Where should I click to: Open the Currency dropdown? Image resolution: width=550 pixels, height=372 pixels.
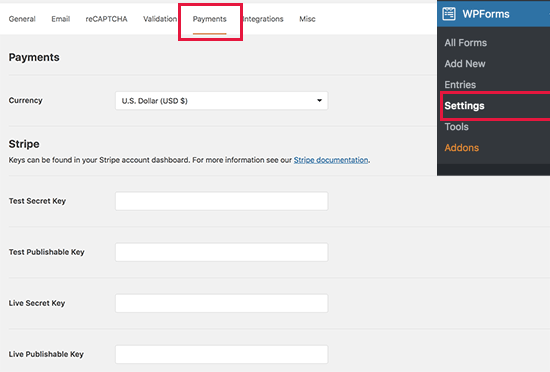222,101
